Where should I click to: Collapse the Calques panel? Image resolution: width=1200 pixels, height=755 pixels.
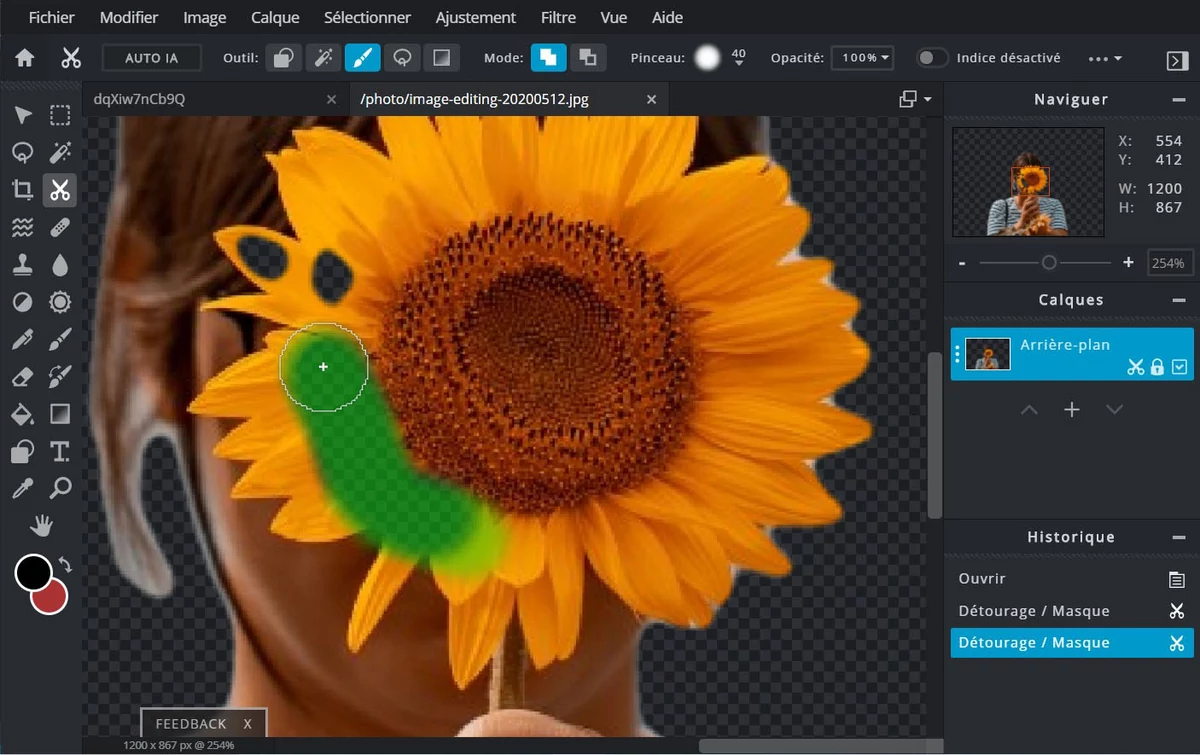(x=1179, y=300)
